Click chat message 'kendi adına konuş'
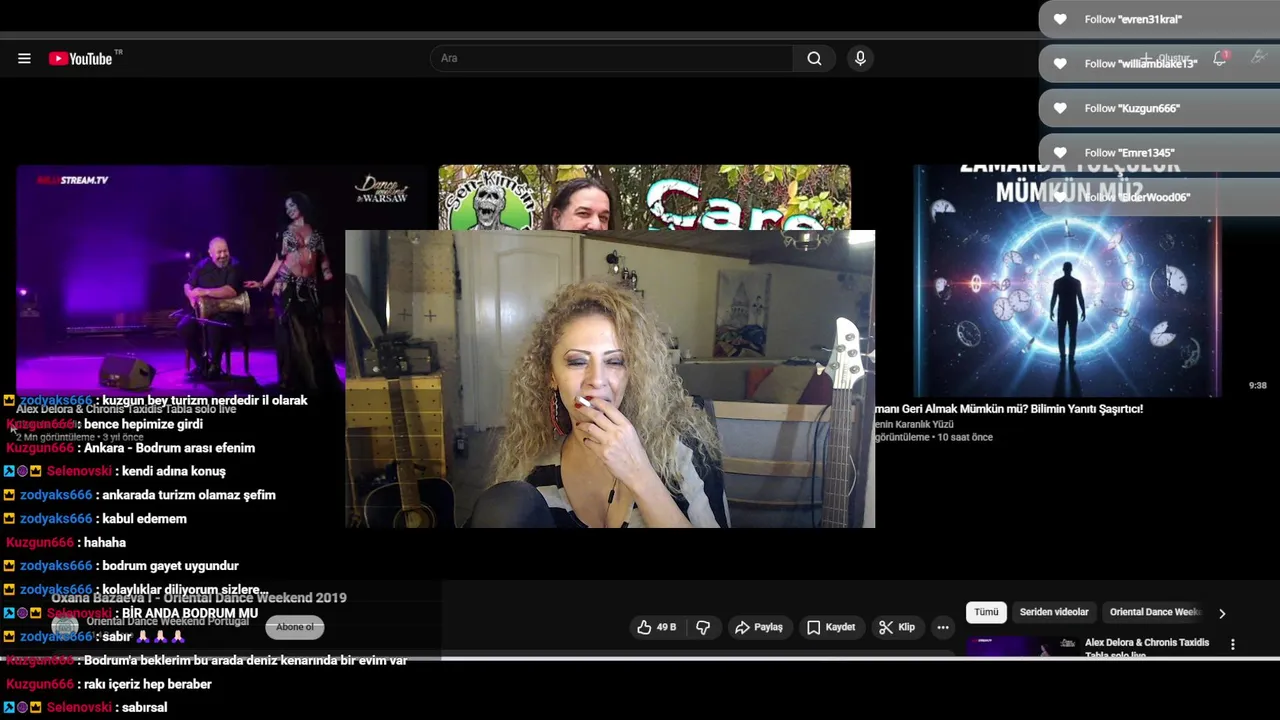This screenshot has height=720, width=1280. [x=173, y=471]
